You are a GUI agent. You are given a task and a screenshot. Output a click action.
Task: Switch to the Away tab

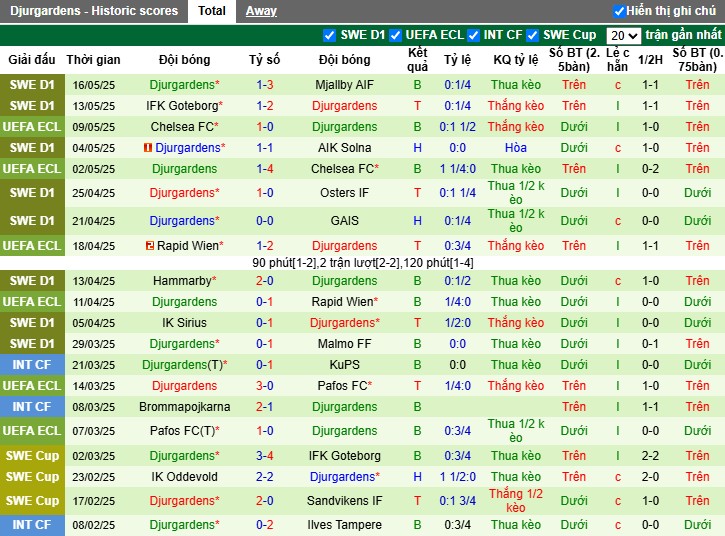[261, 11]
